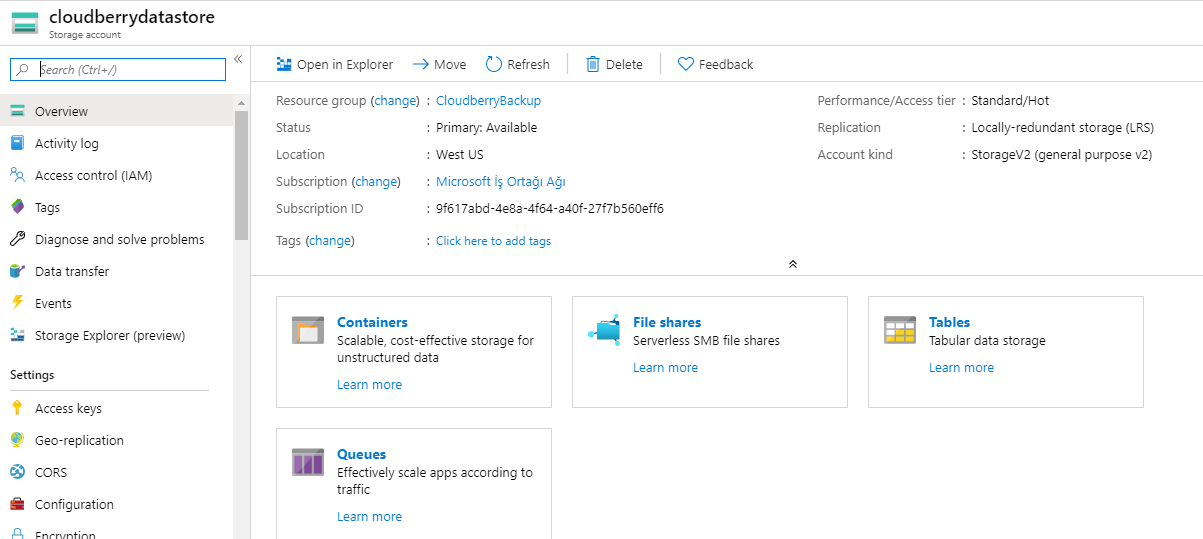Viewport: 1203px width, 539px height.
Task: Click the CloudberryBackup resource group link
Action: click(488, 100)
